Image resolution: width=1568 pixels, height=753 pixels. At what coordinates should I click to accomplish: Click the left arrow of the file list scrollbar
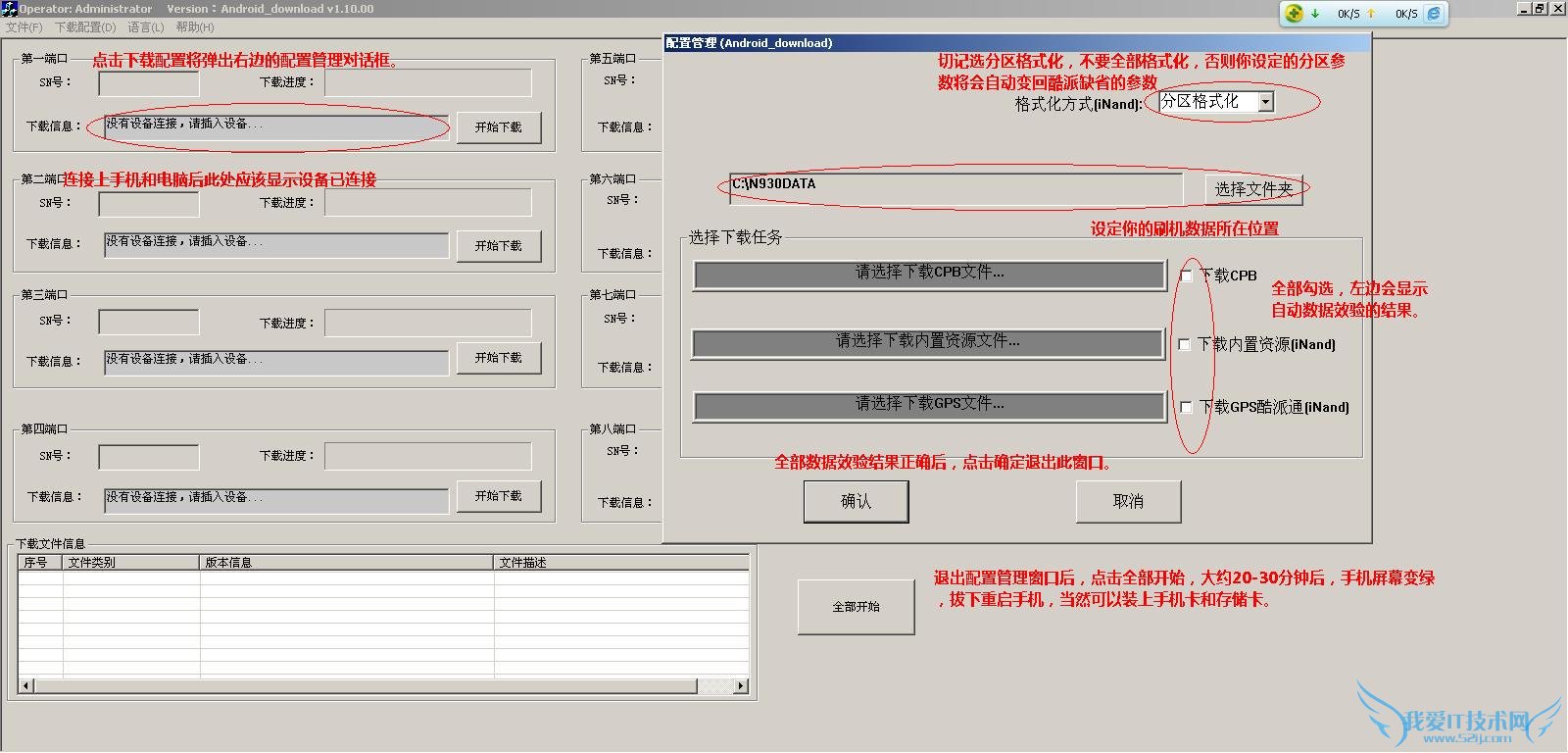pos(25,686)
